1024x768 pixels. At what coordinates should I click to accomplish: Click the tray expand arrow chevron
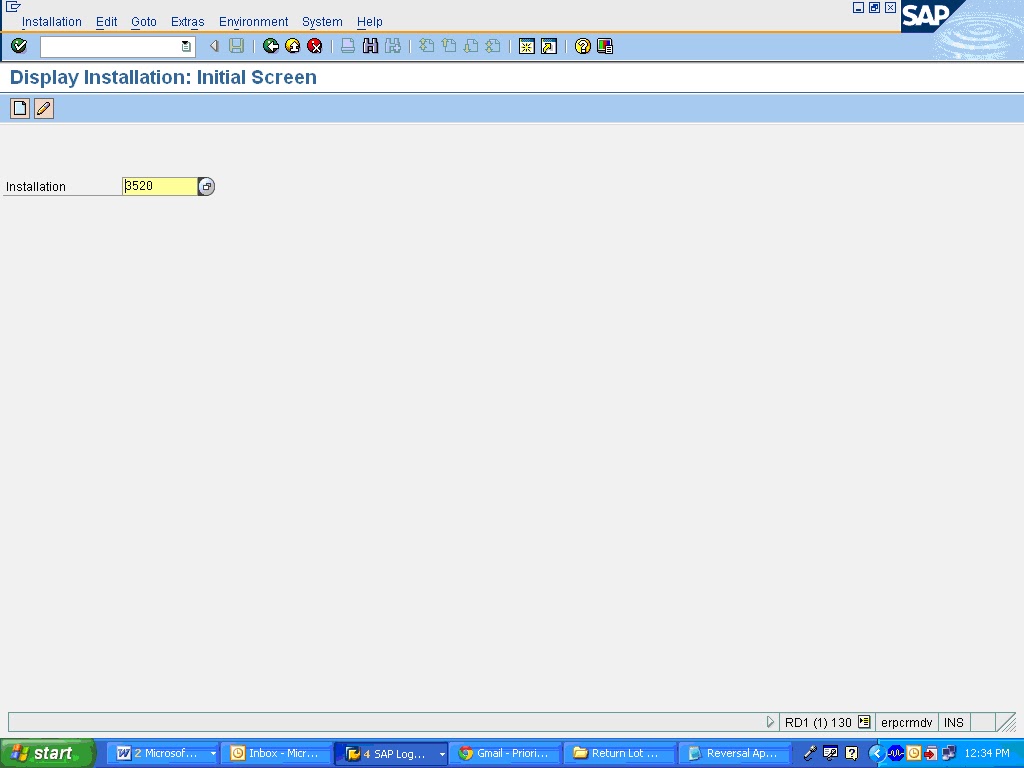pyautogui.click(x=876, y=754)
